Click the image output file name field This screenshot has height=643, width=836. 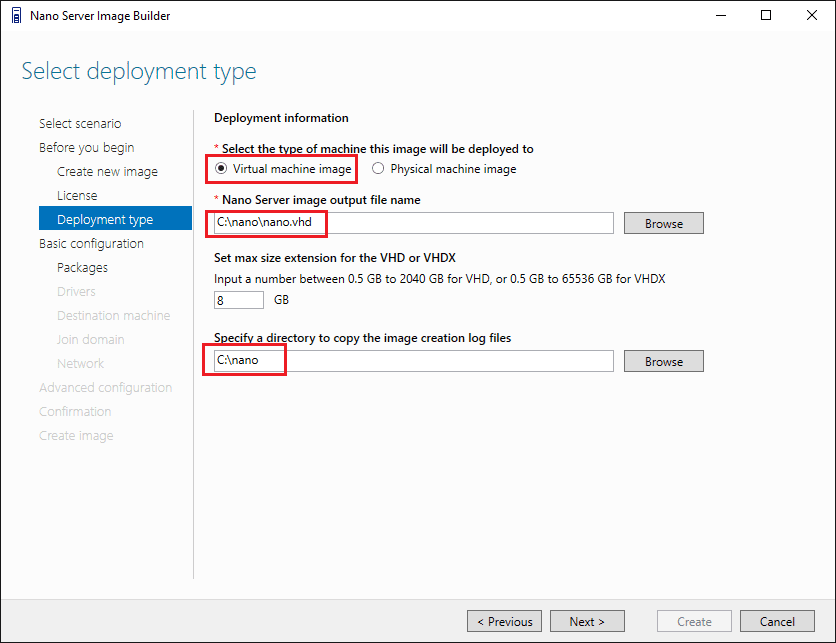[412, 223]
